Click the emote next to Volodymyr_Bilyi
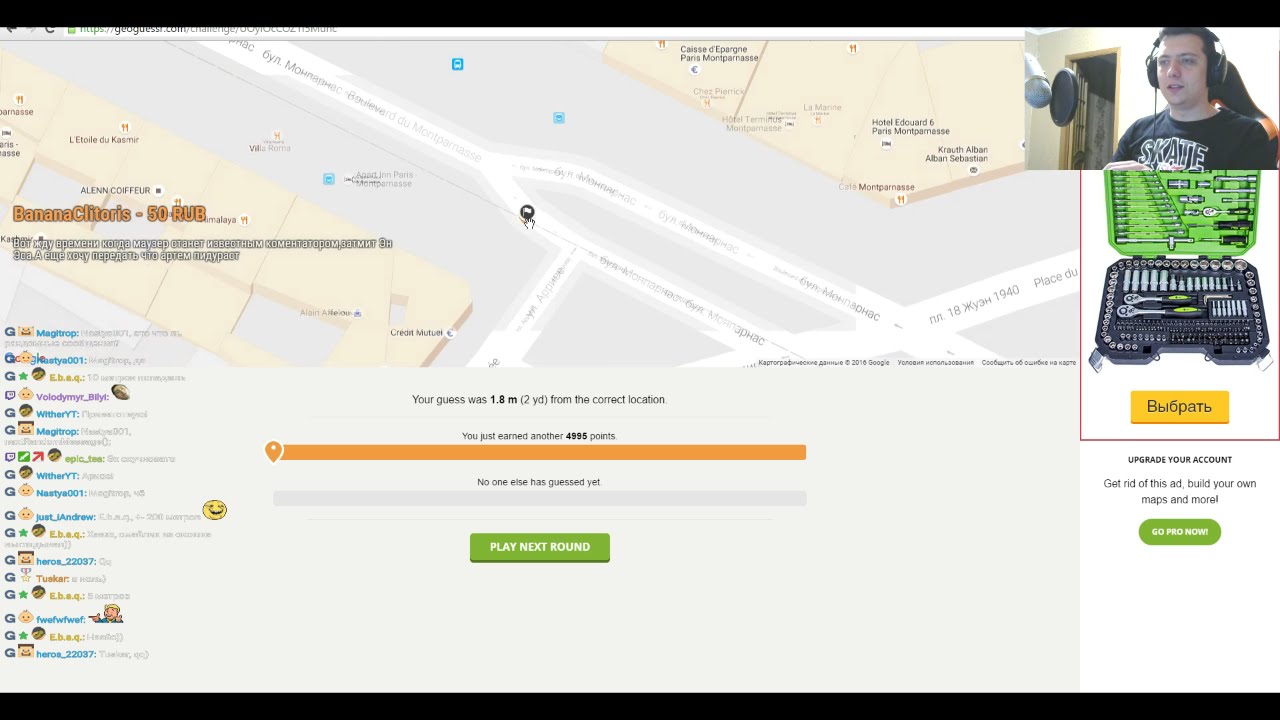The width and height of the screenshot is (1280, 720). pos(120,393)
